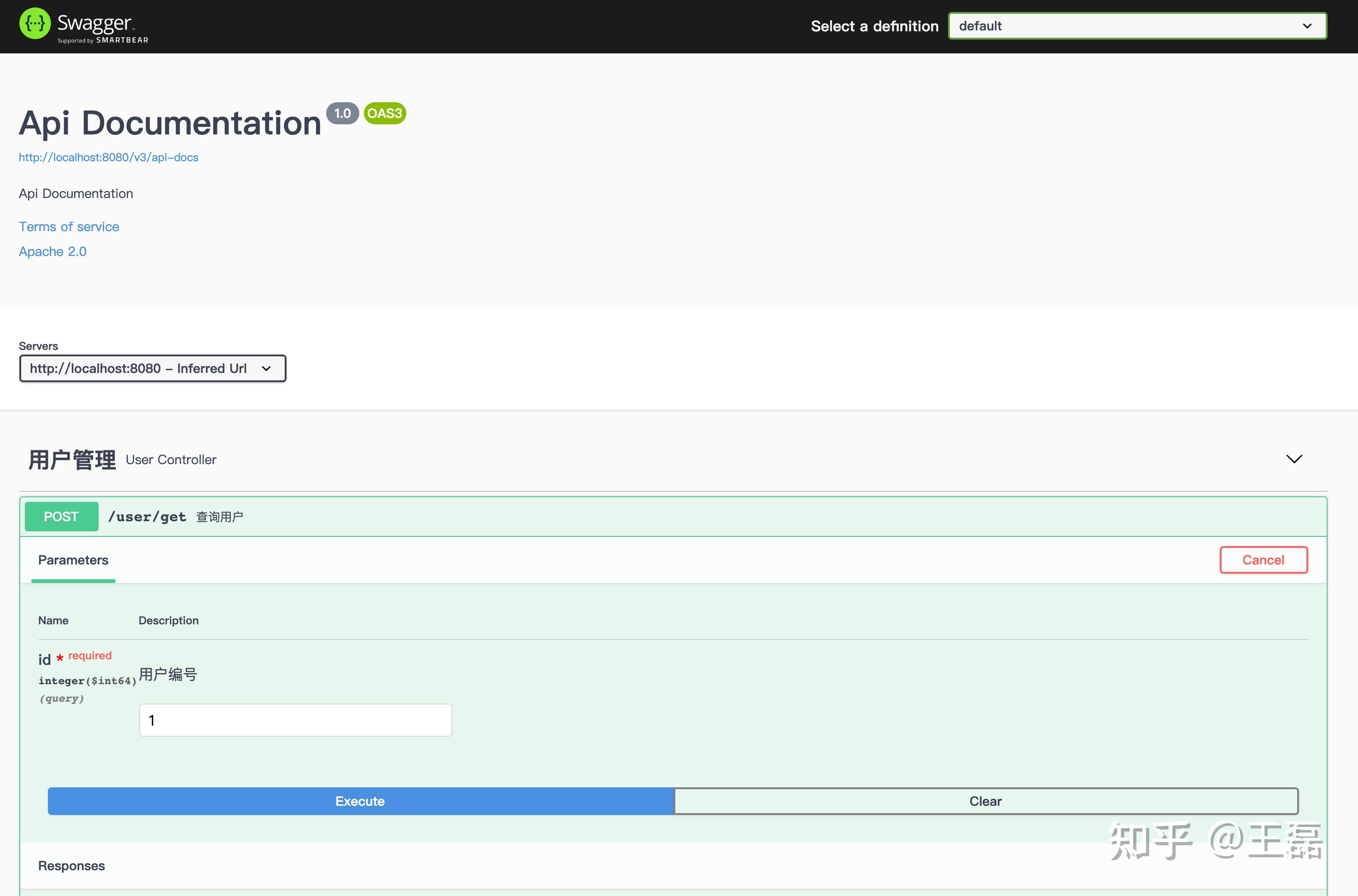The height and width of the screenshot is (896, 1358).
Task: Open Apache 2.0 license link
Action: click(53, 251)
